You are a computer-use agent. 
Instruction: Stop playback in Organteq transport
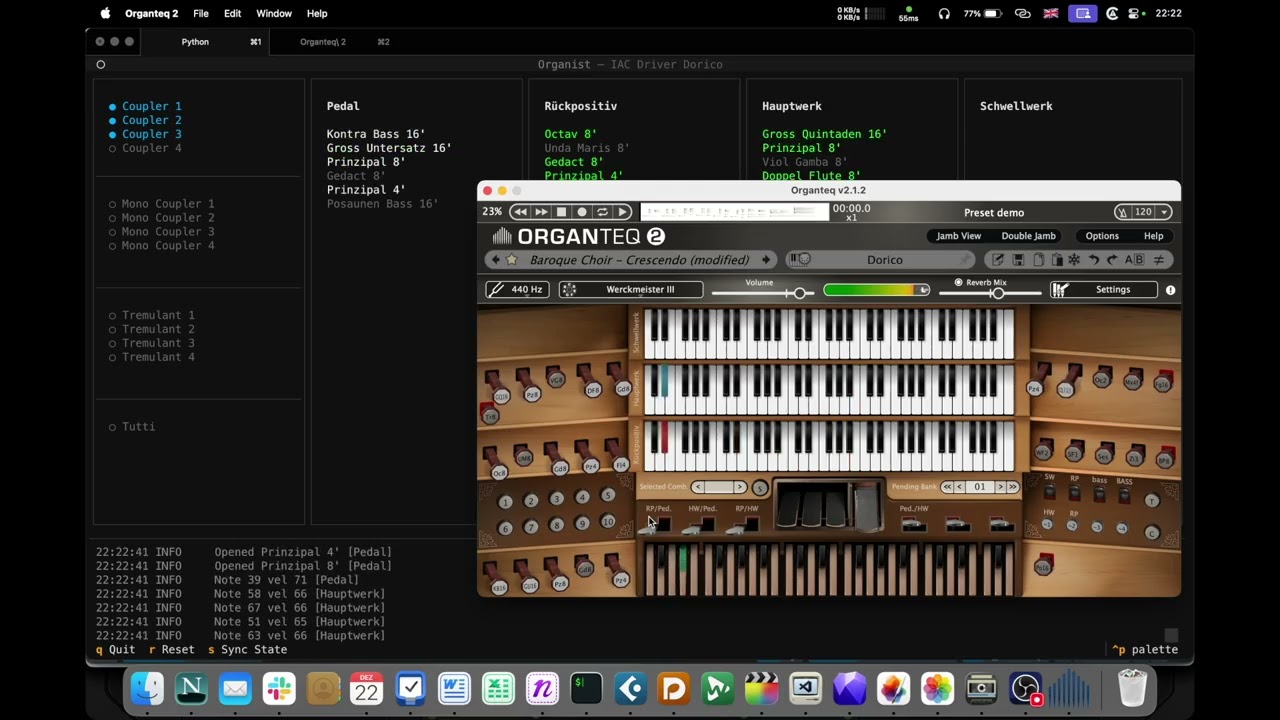click(x=561, y=212)
